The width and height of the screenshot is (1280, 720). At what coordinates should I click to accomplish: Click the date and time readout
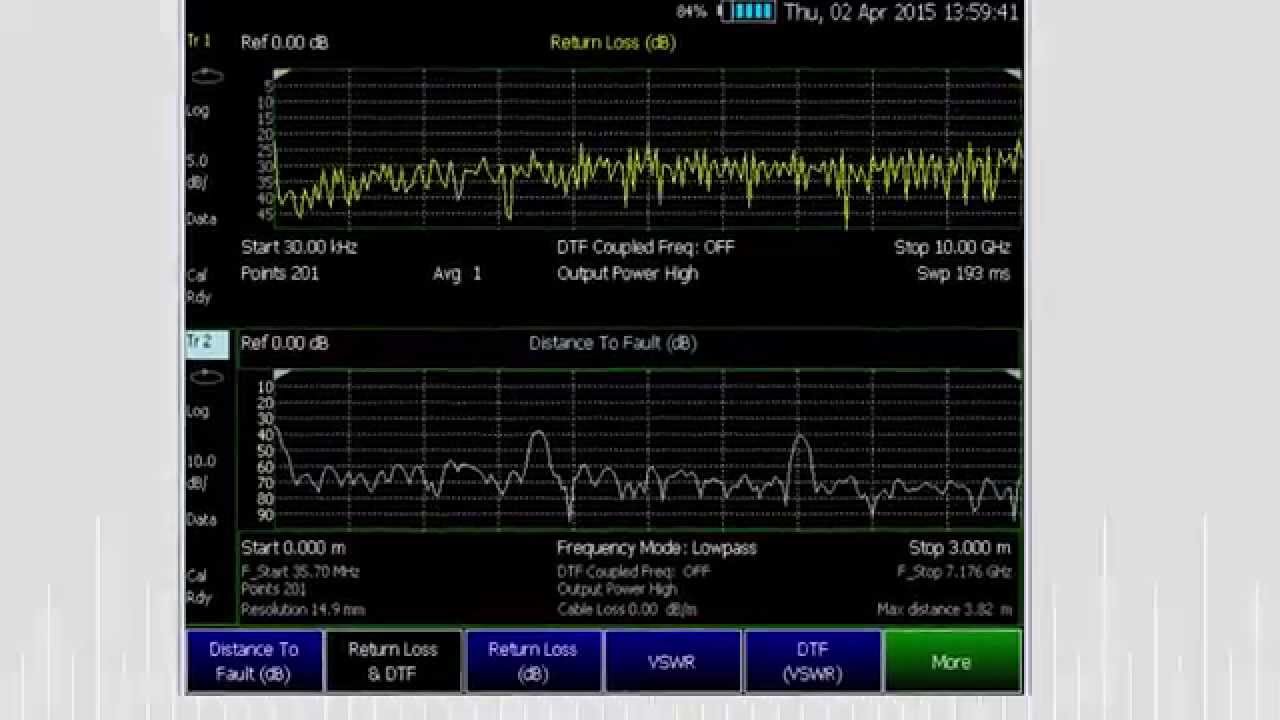901,12
